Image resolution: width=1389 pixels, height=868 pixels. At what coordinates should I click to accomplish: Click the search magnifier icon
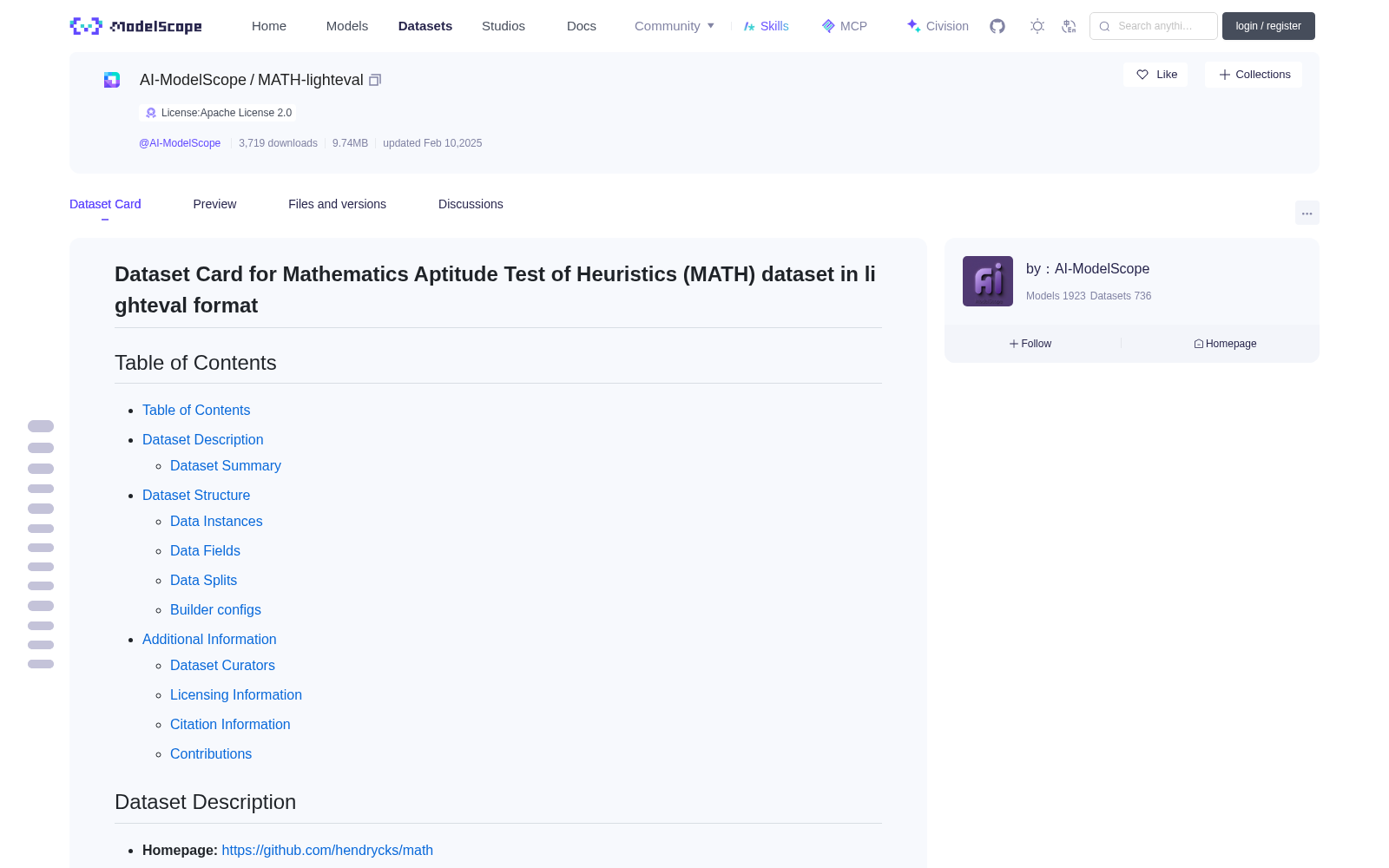tap(1104, 26)
